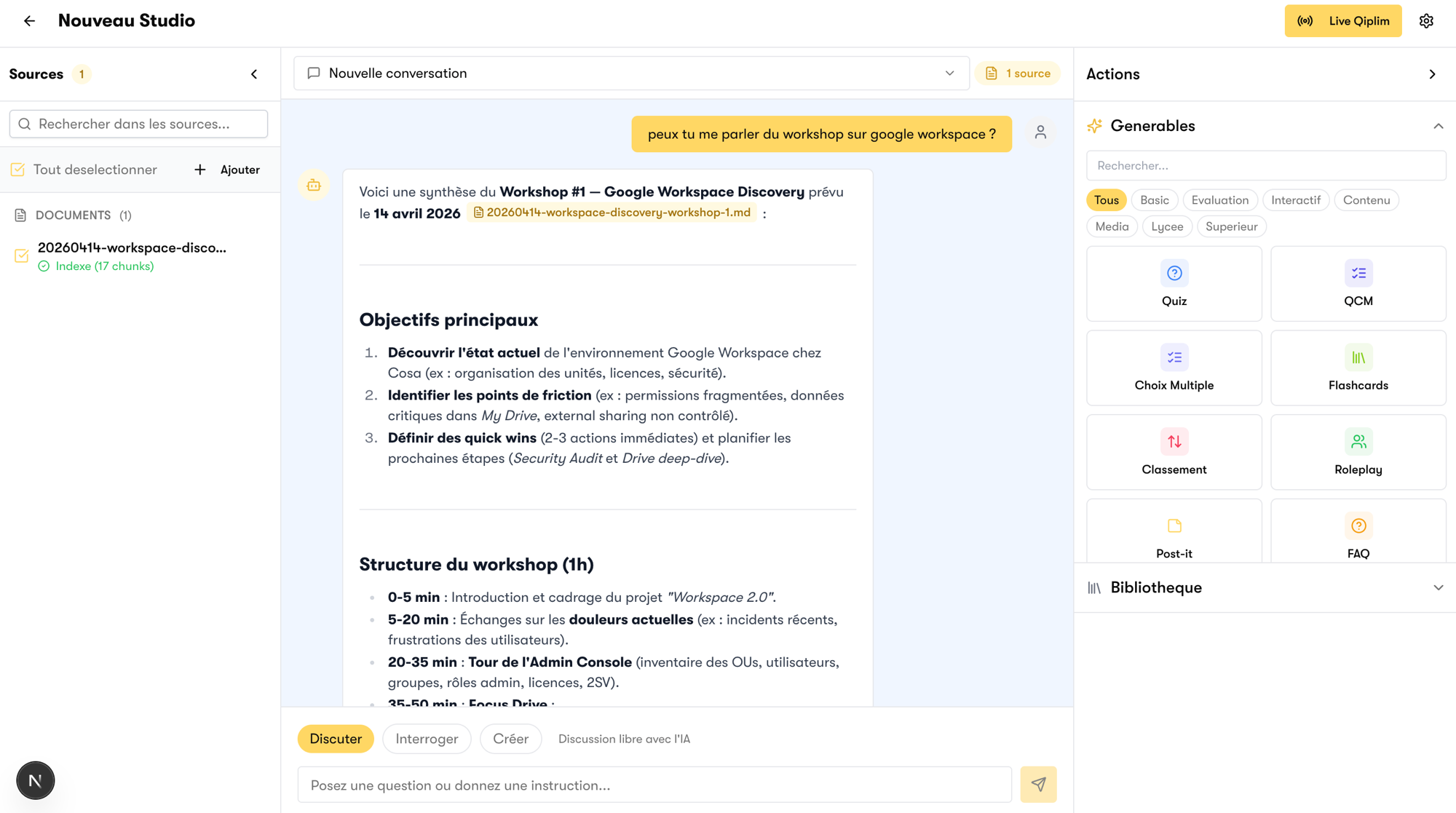
Task: Click the Sources count badge
Action: click(82, 74)
